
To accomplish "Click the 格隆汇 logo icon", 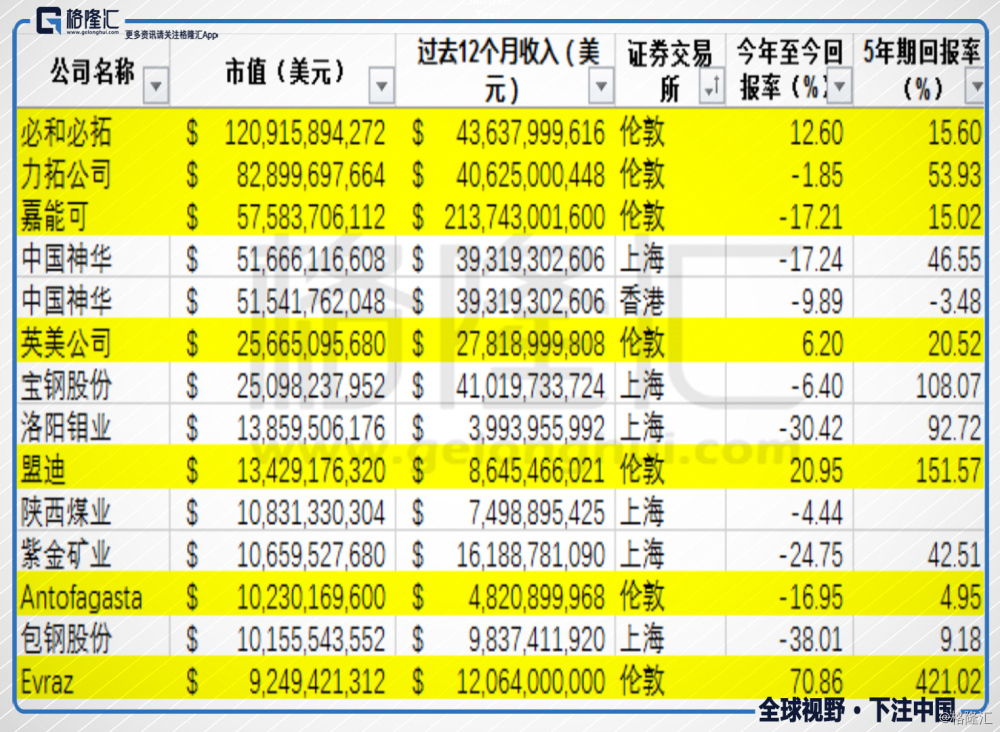I will point(48,20).
